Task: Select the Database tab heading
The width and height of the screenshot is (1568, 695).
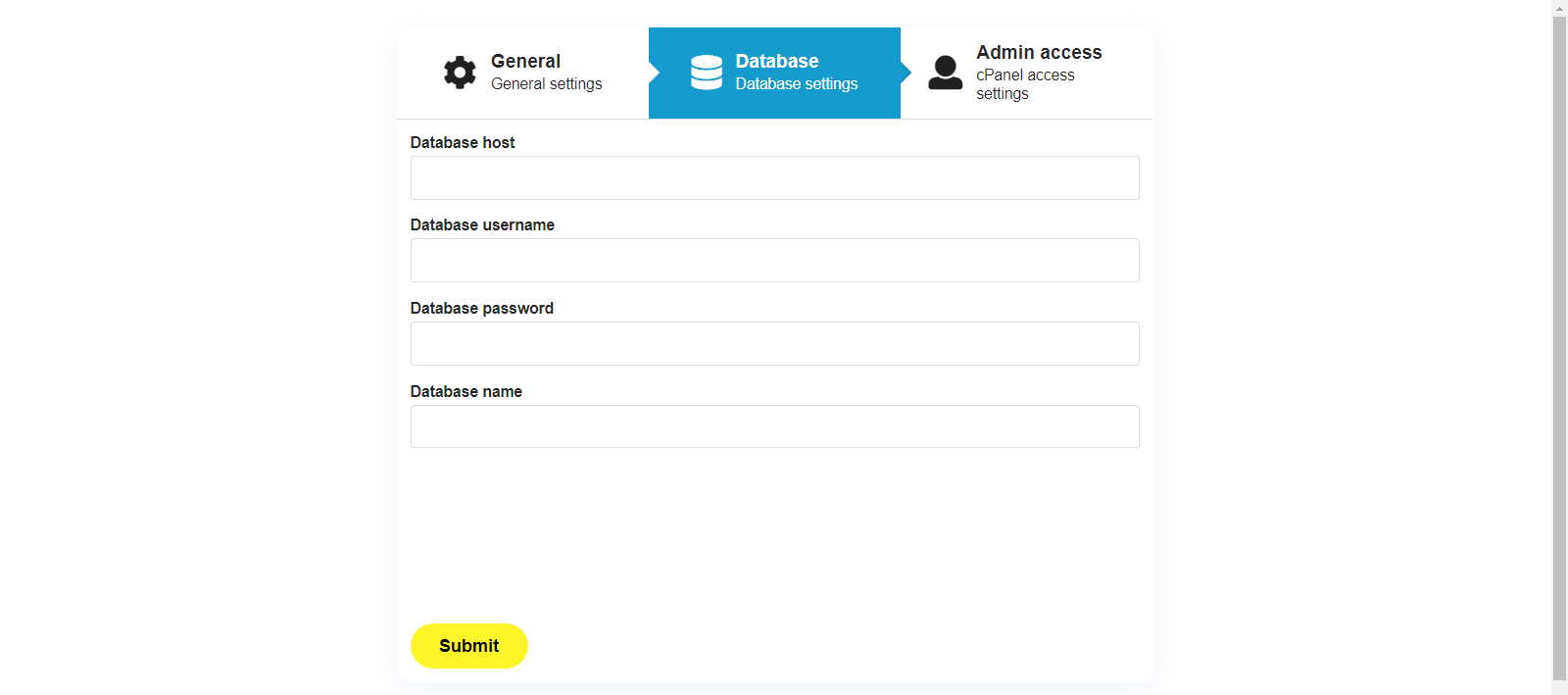Action: click(x=776, y=61)
